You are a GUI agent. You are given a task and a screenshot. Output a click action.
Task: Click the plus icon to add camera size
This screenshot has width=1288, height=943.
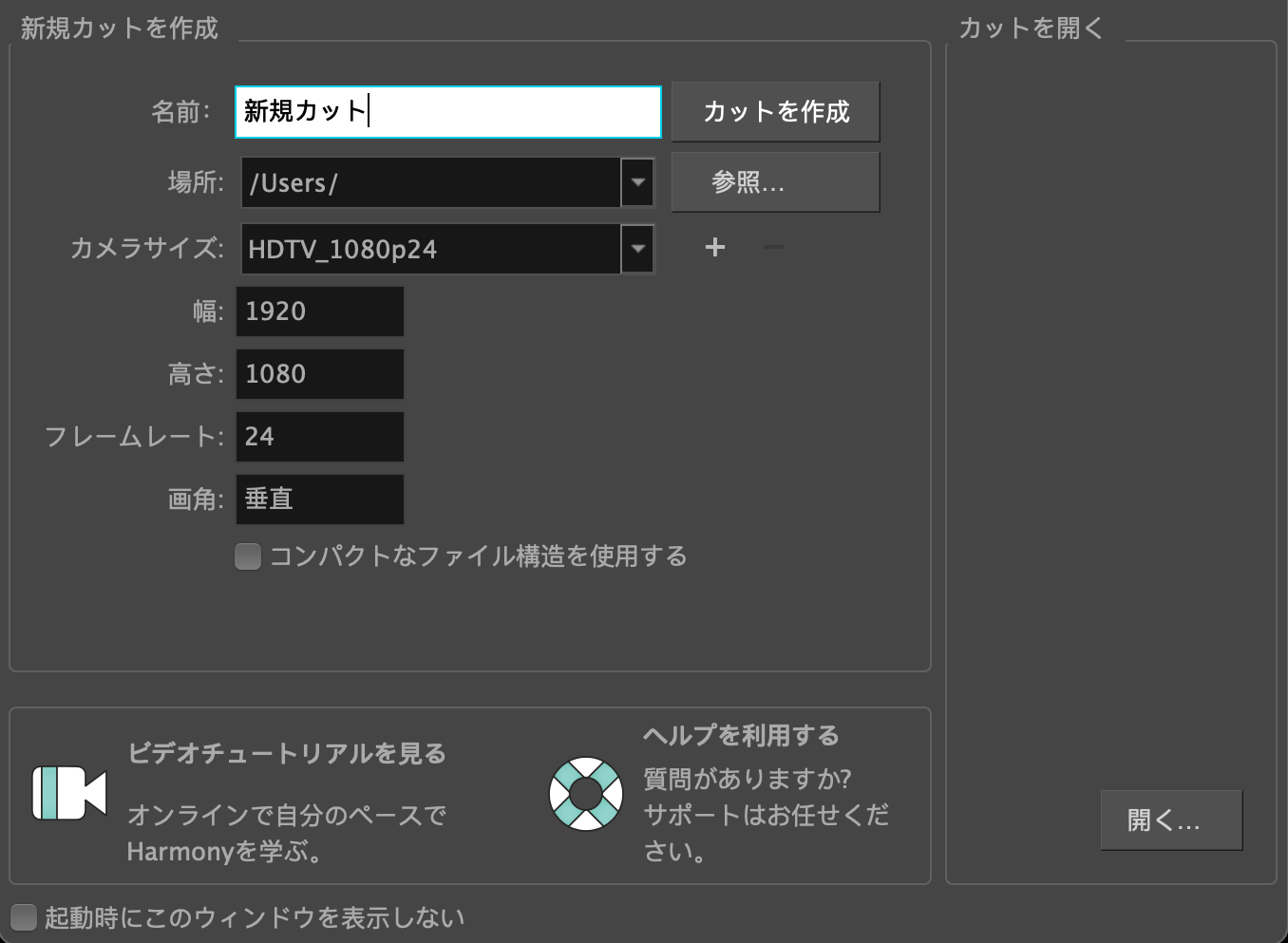pyautogui.click(x=715, y=248)
